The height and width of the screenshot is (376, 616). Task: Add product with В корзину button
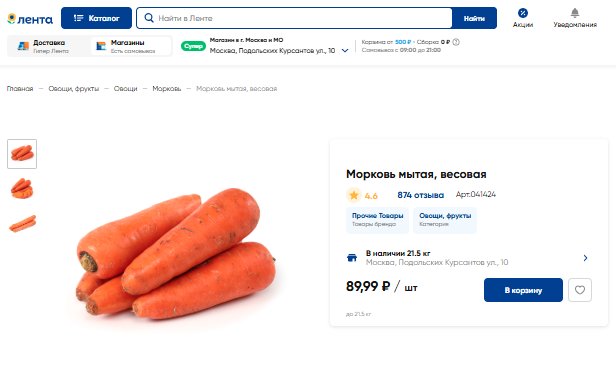tap(523, 290)
